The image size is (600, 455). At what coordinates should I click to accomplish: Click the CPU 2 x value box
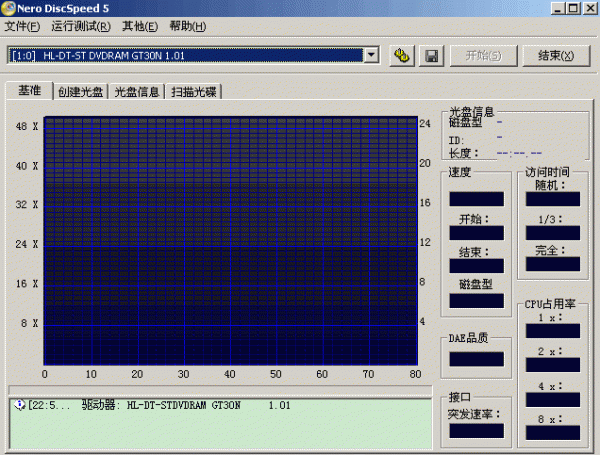[553, 365]
